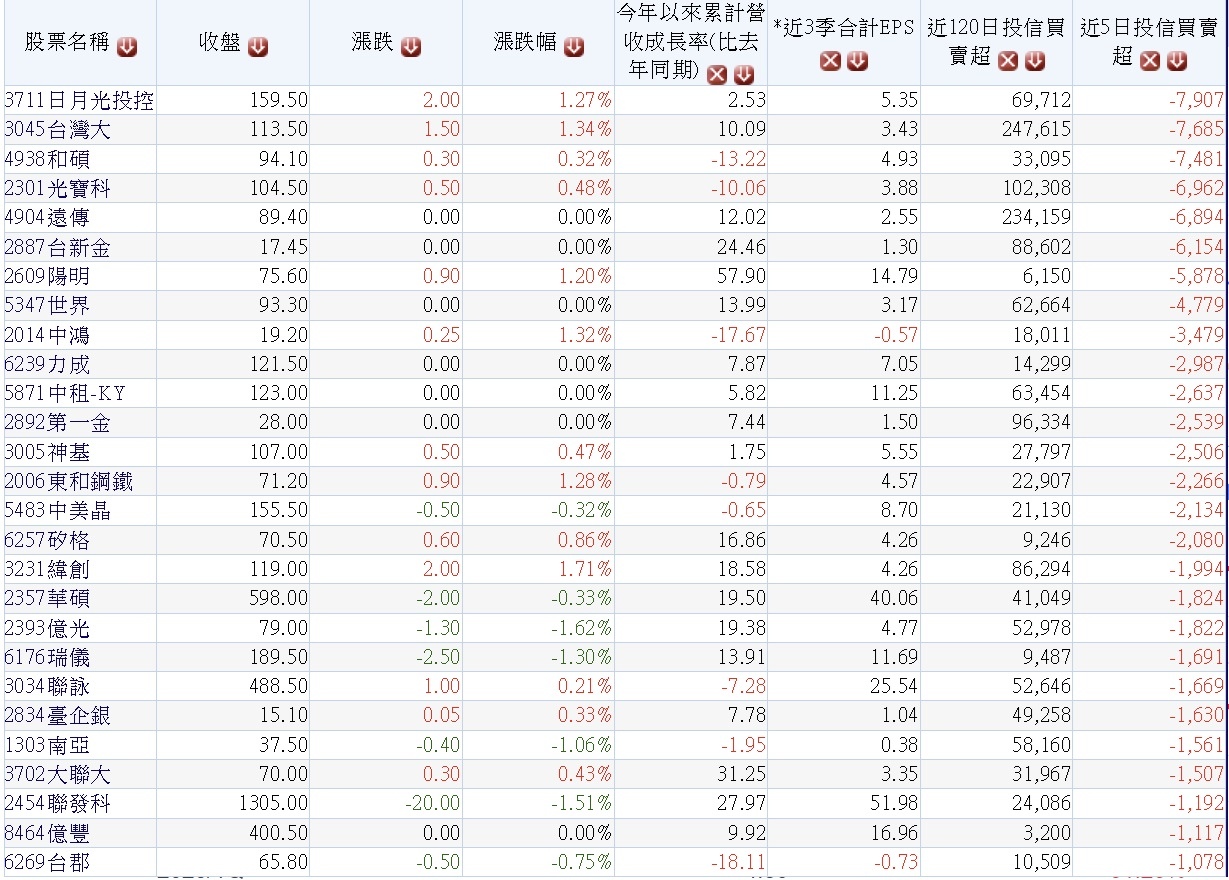1229x880 pixels.
Task: Open stock 1303南亞
Action: pyautogui.click(x=47, y=745)
